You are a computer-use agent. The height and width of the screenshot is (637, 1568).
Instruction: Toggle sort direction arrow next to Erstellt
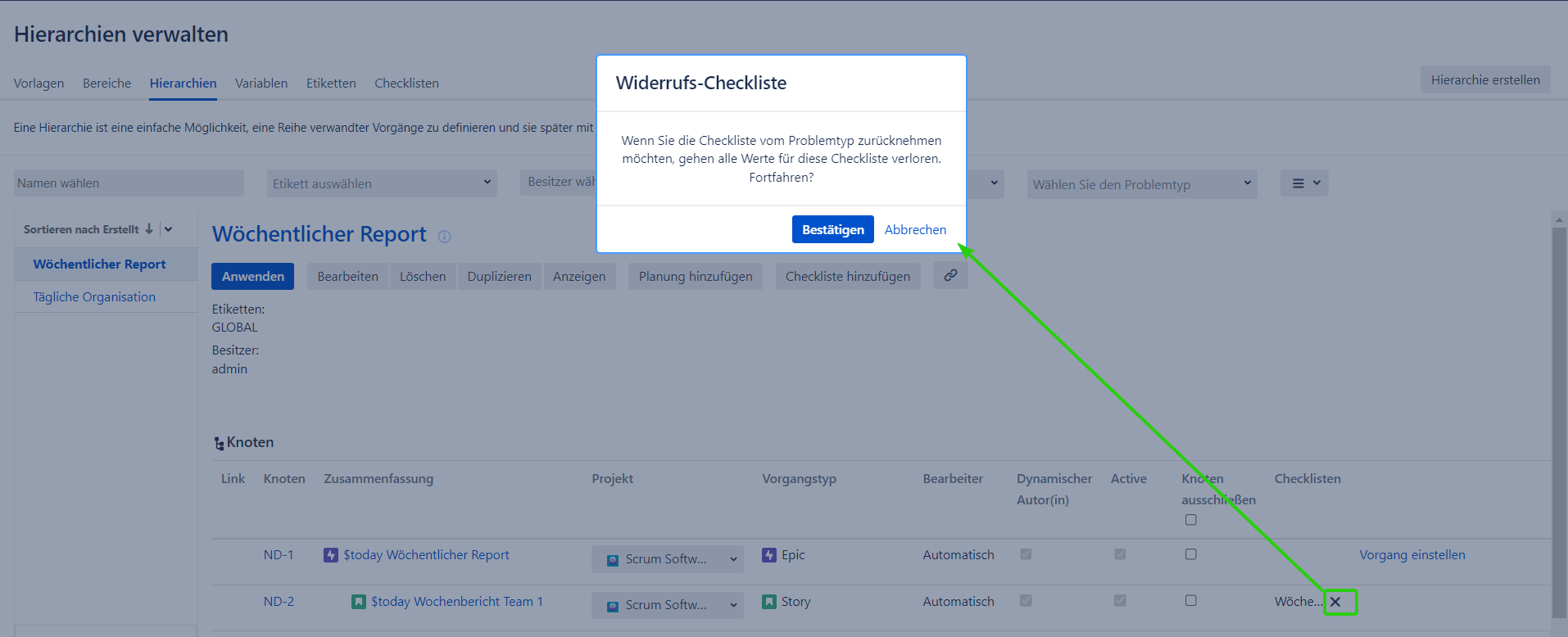point(149,229)
